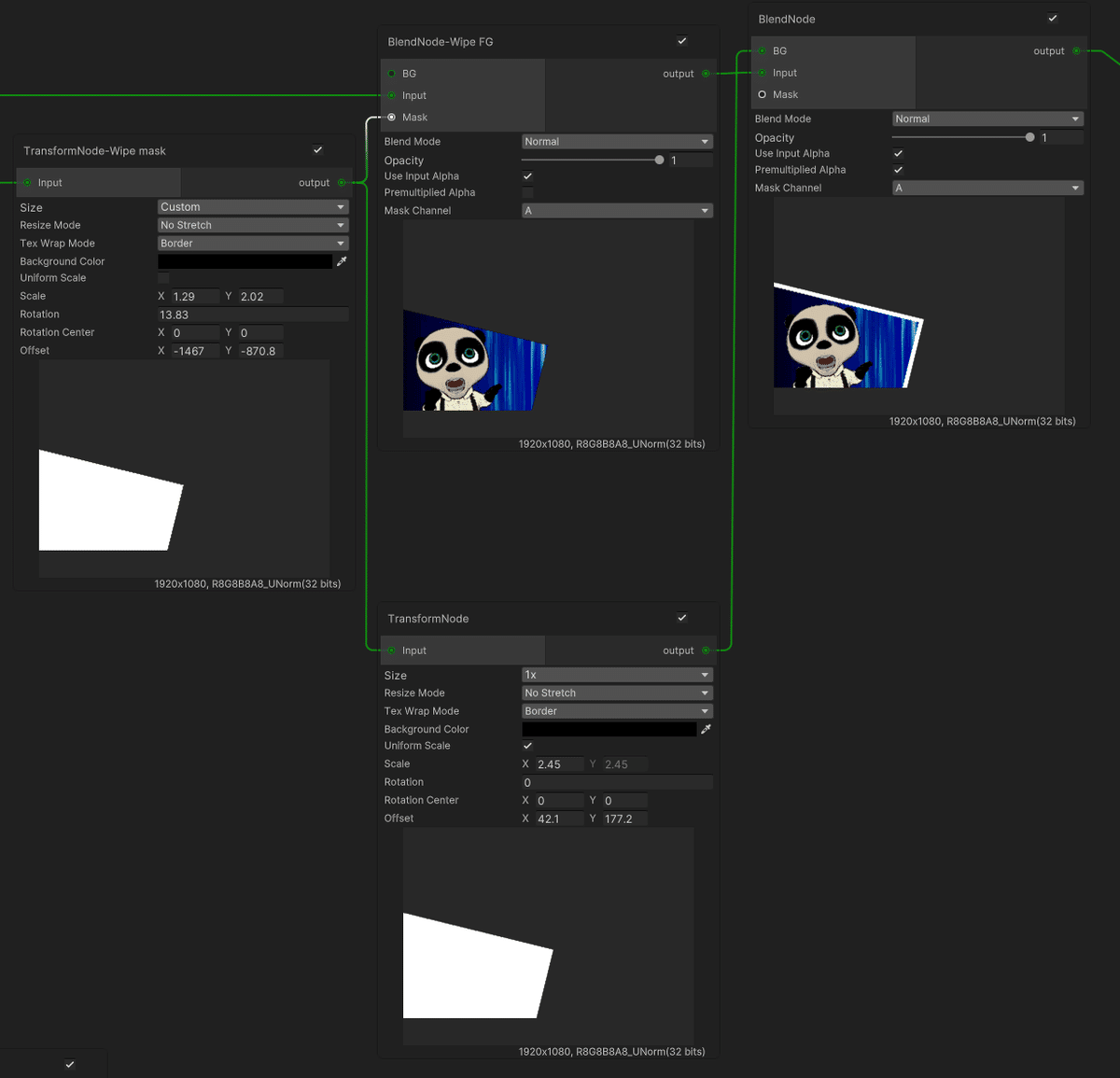The image size is (1120, 1078).
Task: Click Background Color swatch in Wipe mask
Action: click(245, 261)
